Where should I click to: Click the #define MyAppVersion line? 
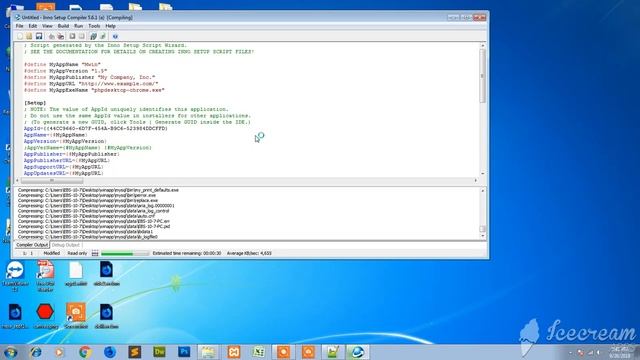[x=65, y=71]
